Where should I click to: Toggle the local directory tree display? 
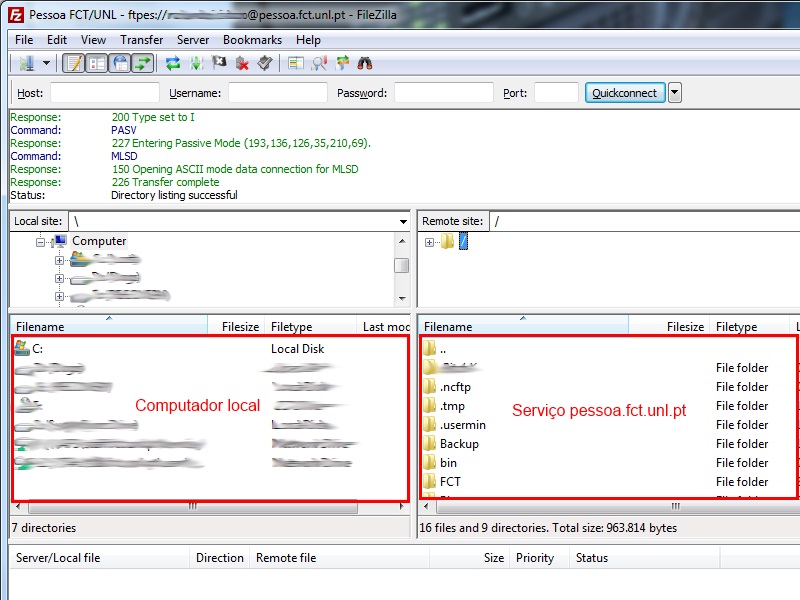click(96, 63)
